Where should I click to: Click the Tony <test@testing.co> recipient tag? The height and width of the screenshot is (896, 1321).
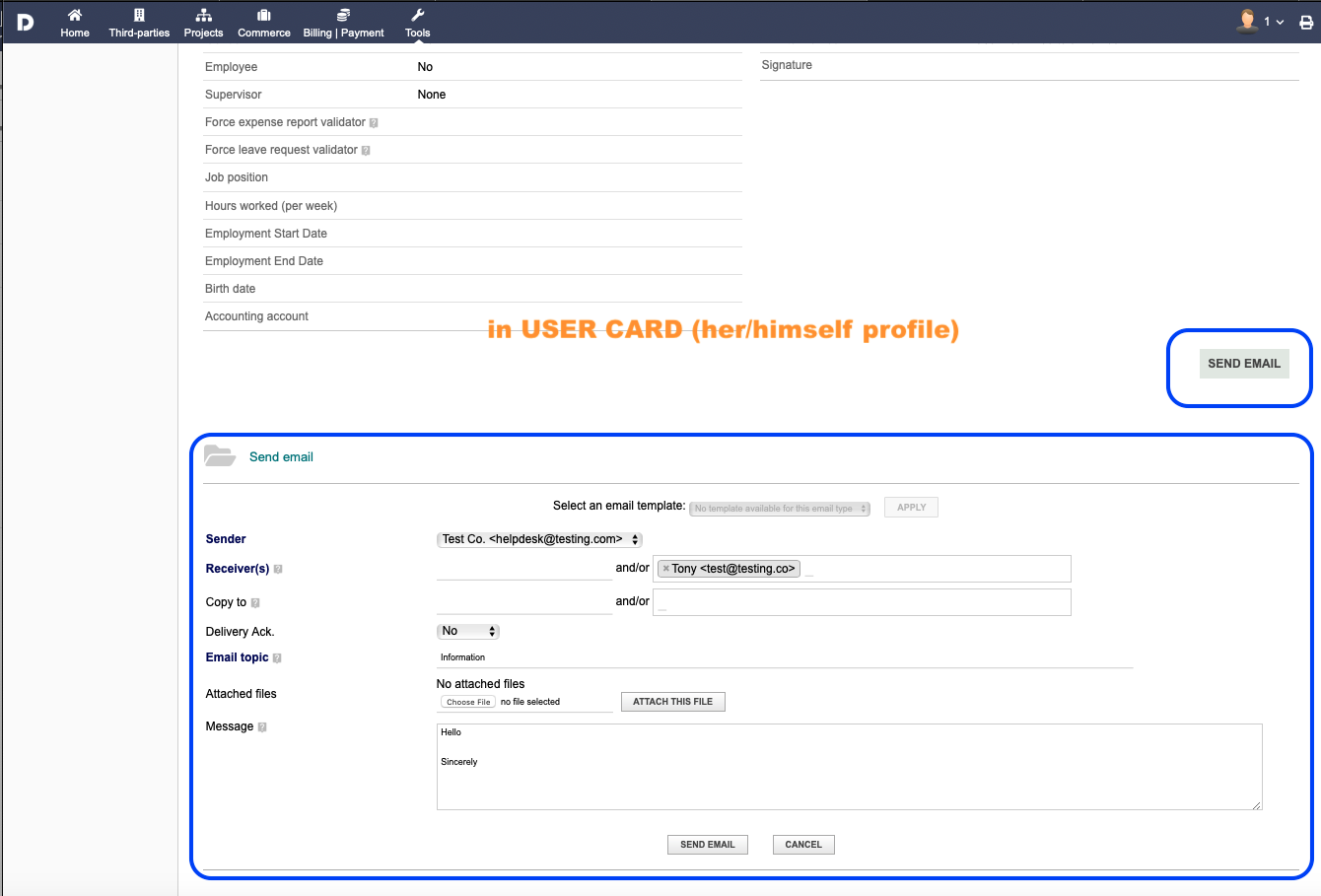click(x=729, y=569)
